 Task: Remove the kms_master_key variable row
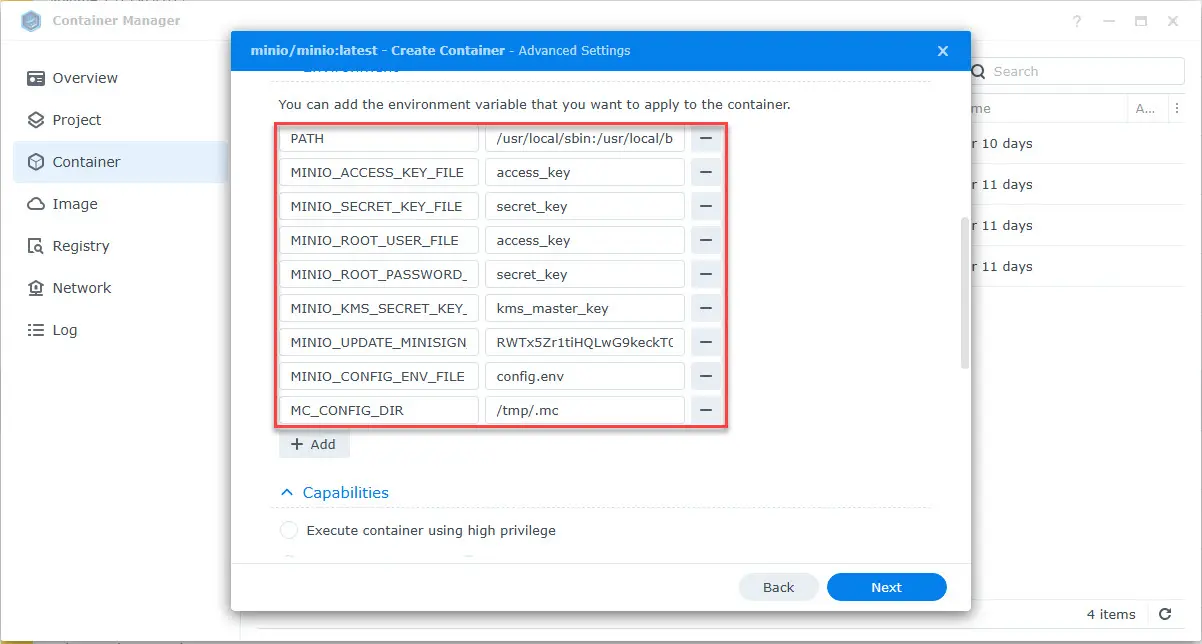[706, 308]
